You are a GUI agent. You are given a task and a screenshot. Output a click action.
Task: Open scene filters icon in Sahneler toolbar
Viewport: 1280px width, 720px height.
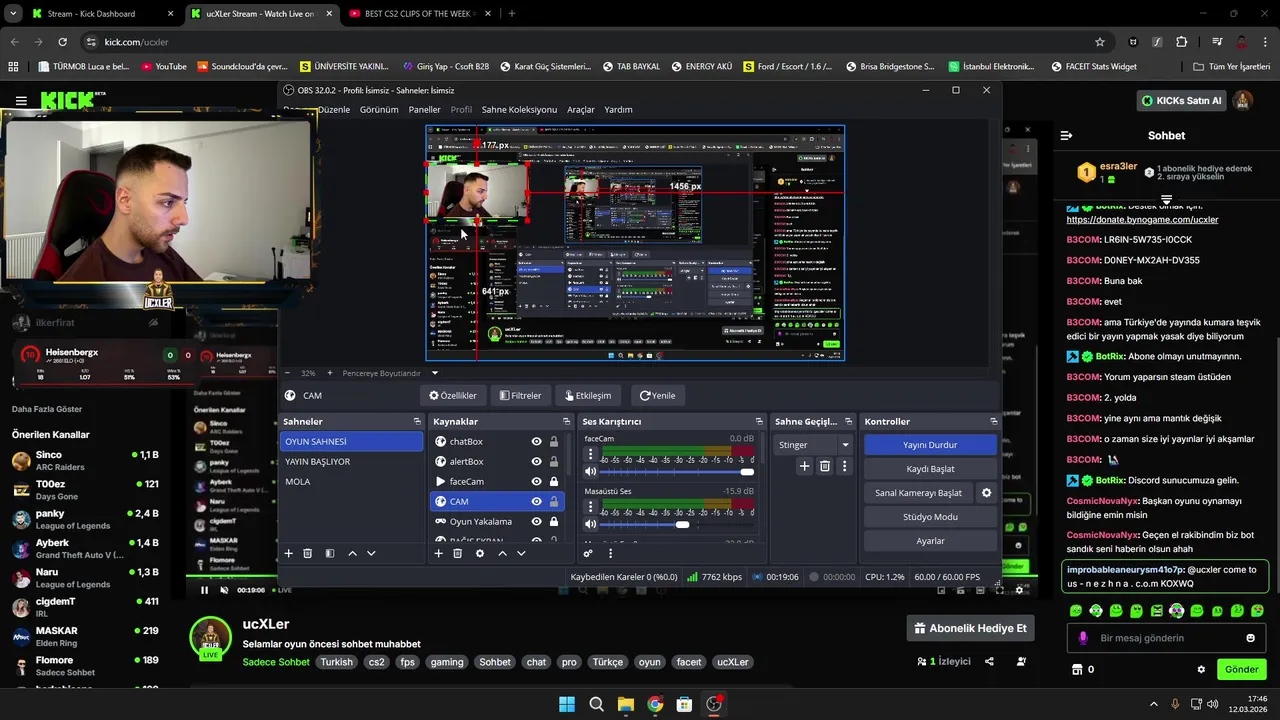click(x=330, y=553)
